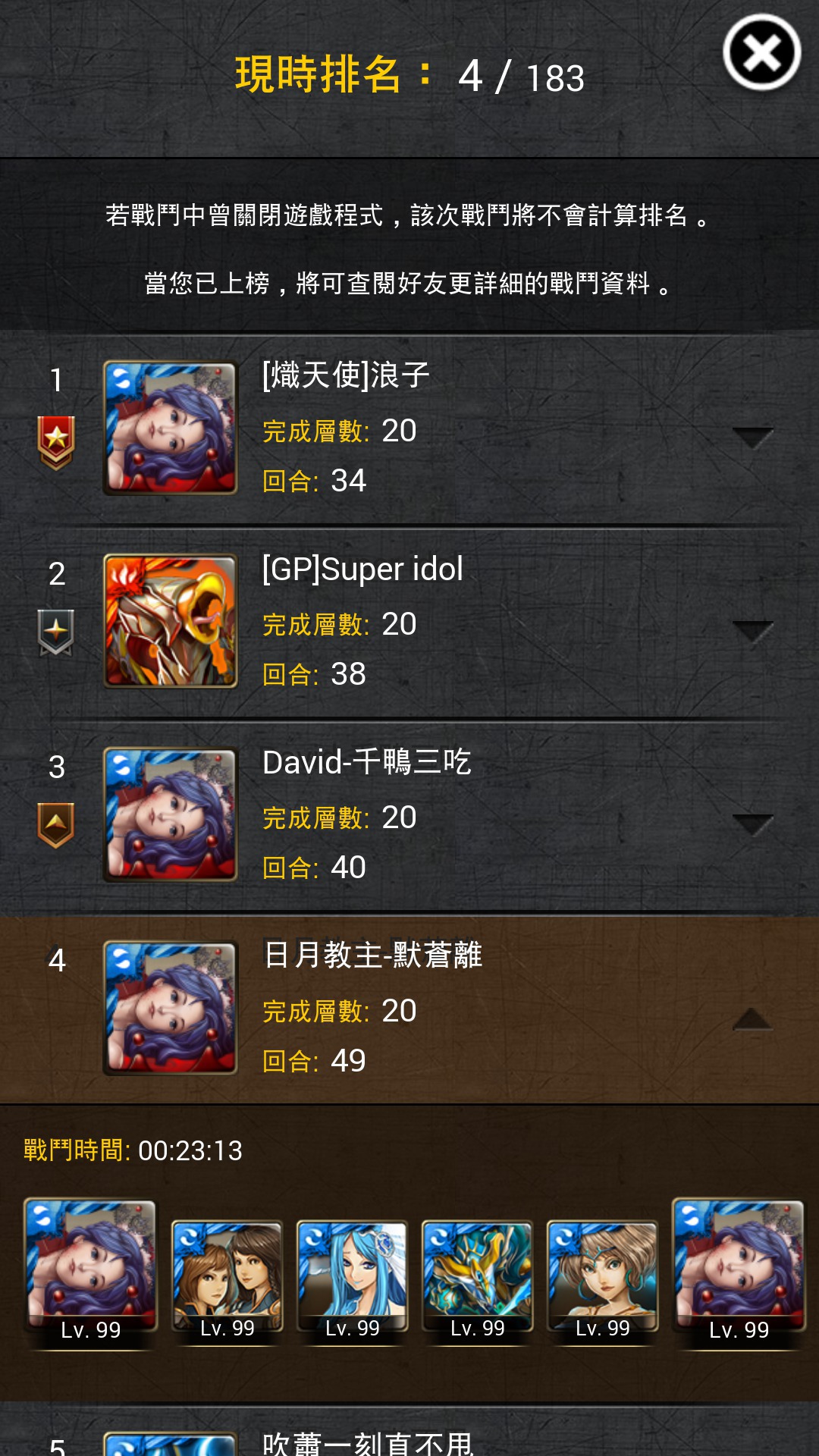819x1456 pixels.
Task: Open the fire armored card of Super idol
Action: tap(171, 621)
